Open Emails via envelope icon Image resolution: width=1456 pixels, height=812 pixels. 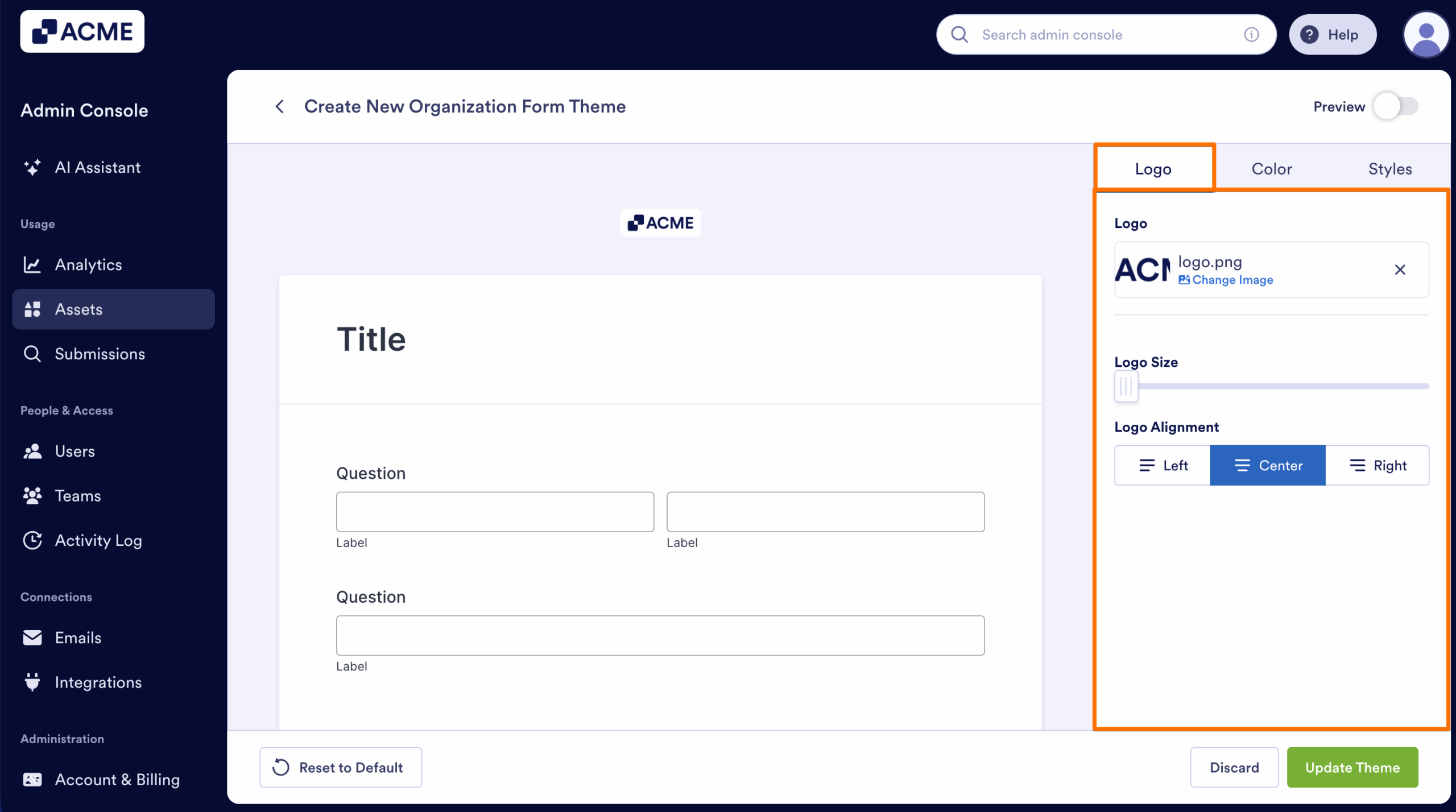click(32, 637)
